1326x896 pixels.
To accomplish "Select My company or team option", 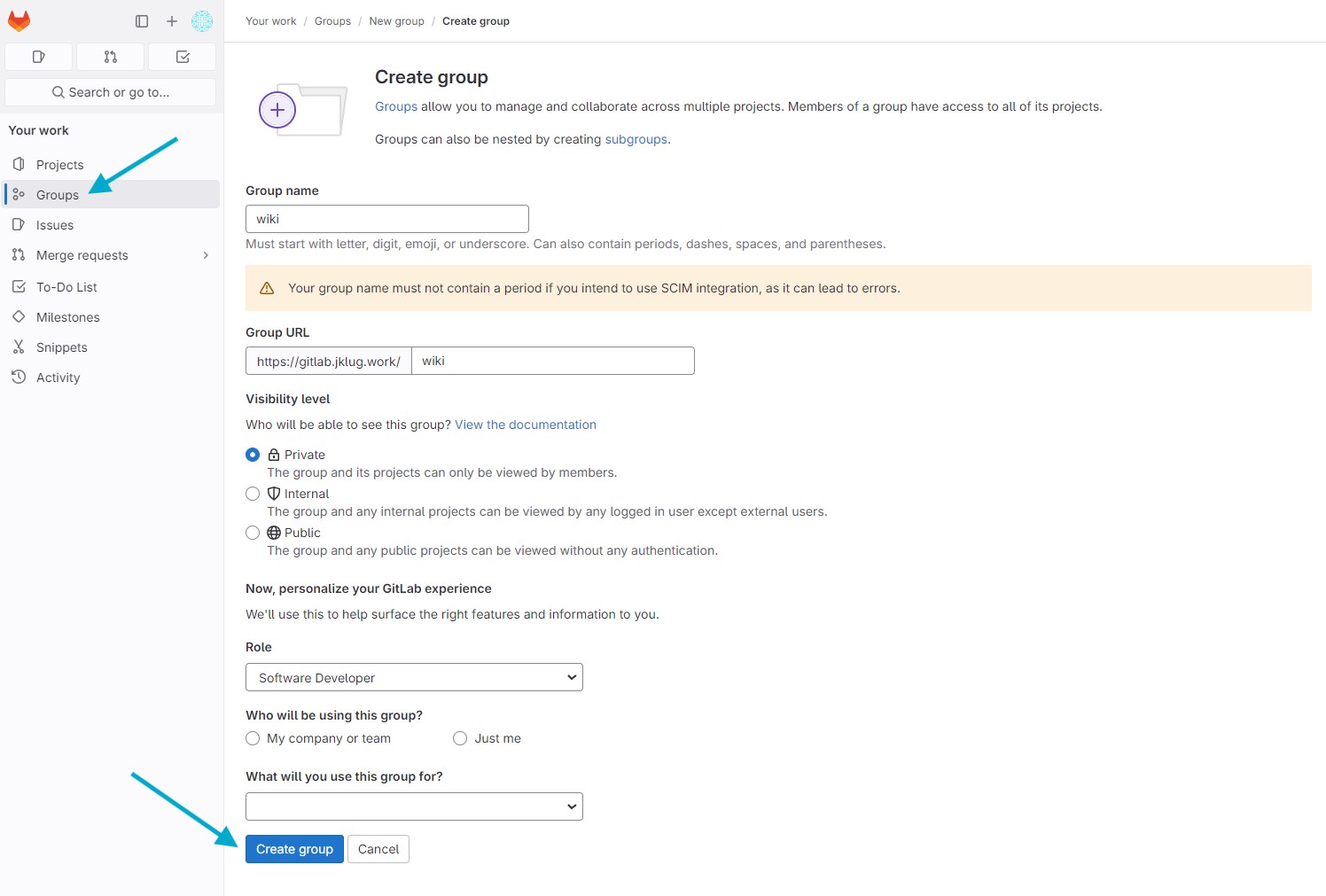I will point(253,738).
